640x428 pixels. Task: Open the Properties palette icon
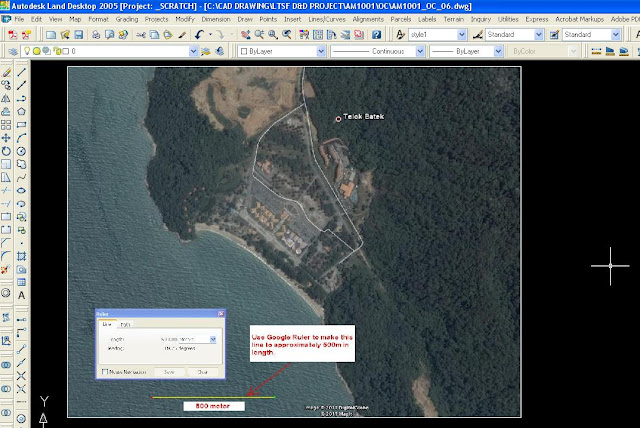[304, 35]
